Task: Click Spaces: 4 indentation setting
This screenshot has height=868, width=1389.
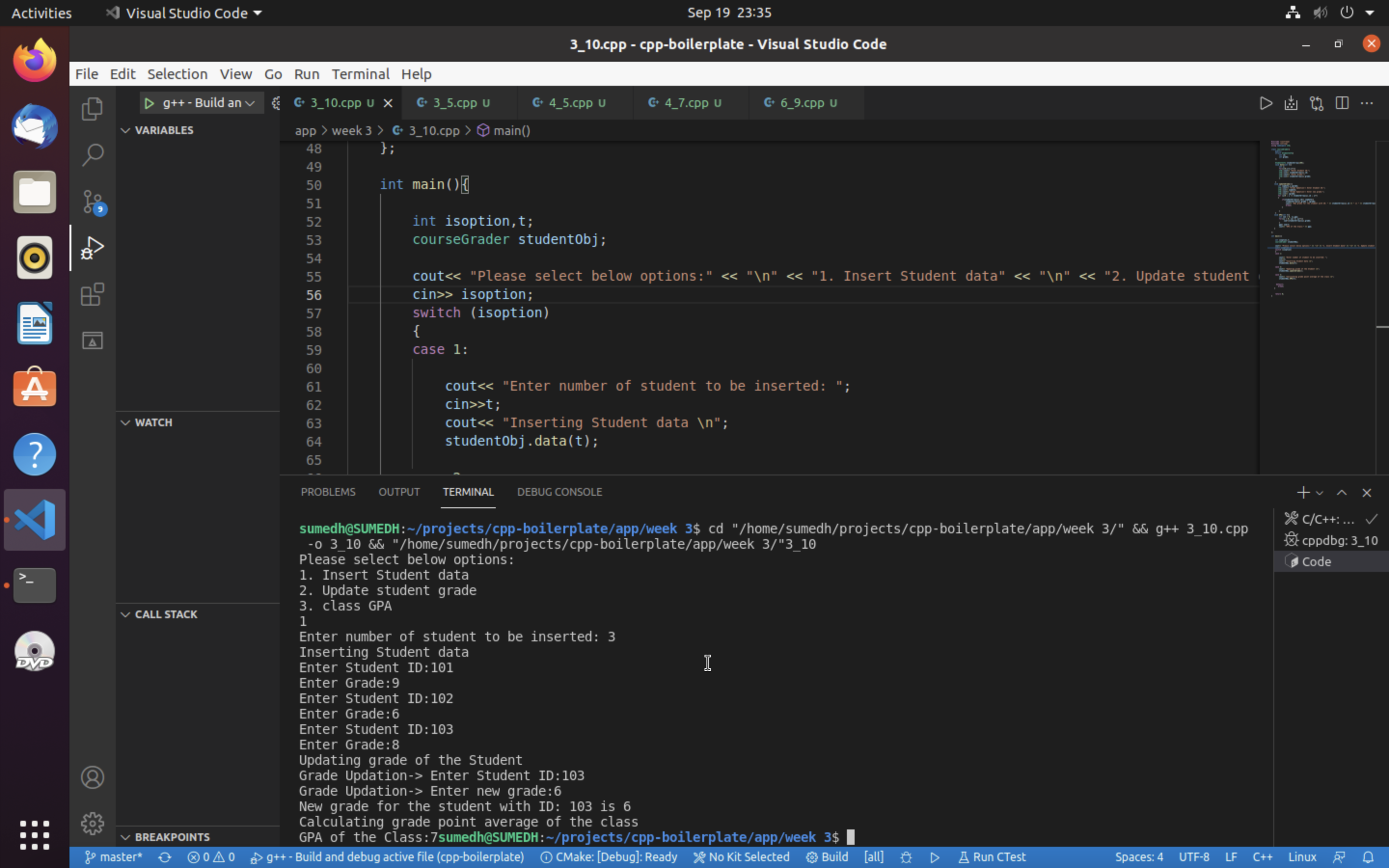Action: (1139, 857)
